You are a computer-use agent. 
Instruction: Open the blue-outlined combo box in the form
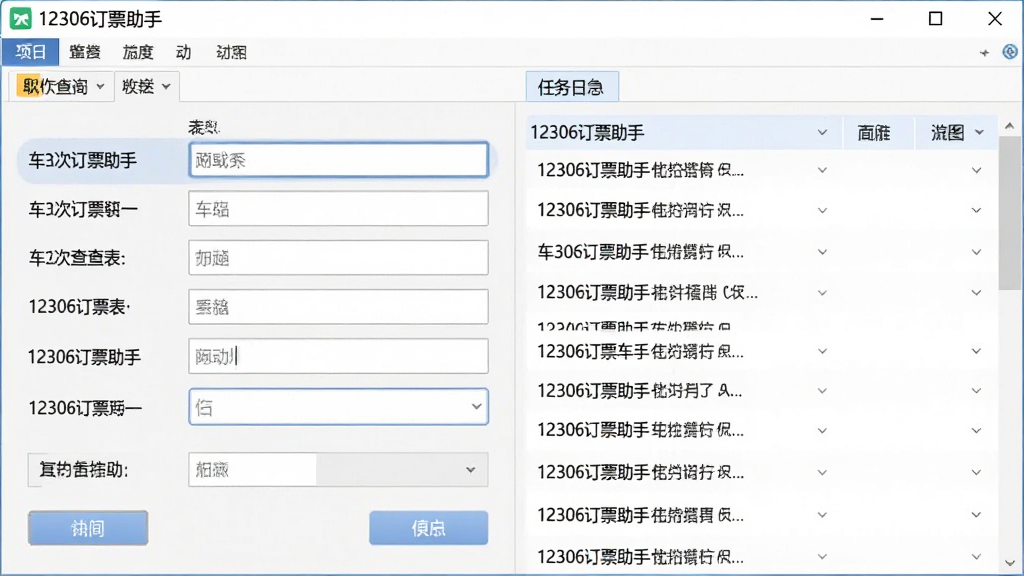click(338, 407)
